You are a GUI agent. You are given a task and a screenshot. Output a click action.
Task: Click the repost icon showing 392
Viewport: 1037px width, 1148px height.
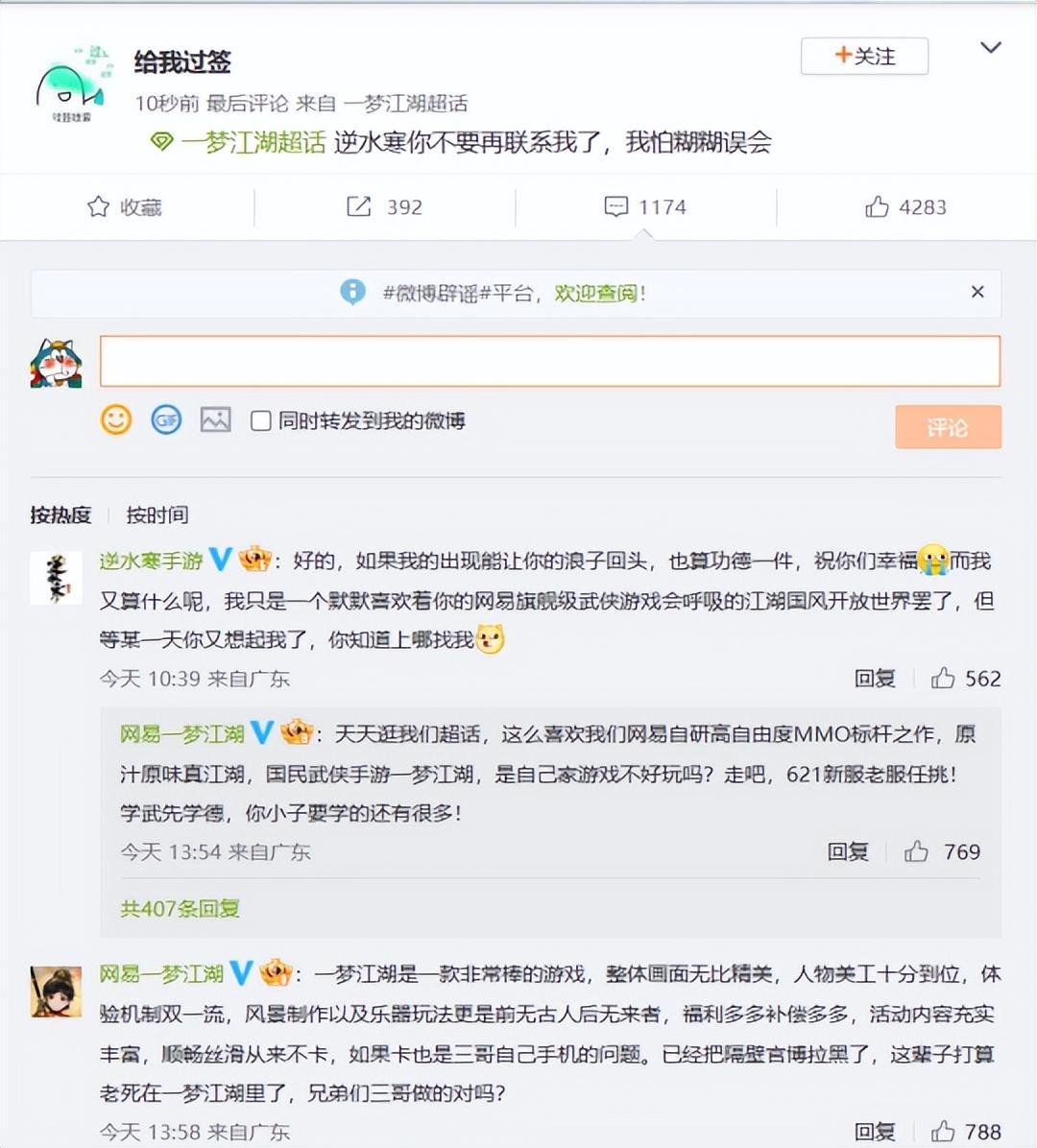tap(358, 207)
